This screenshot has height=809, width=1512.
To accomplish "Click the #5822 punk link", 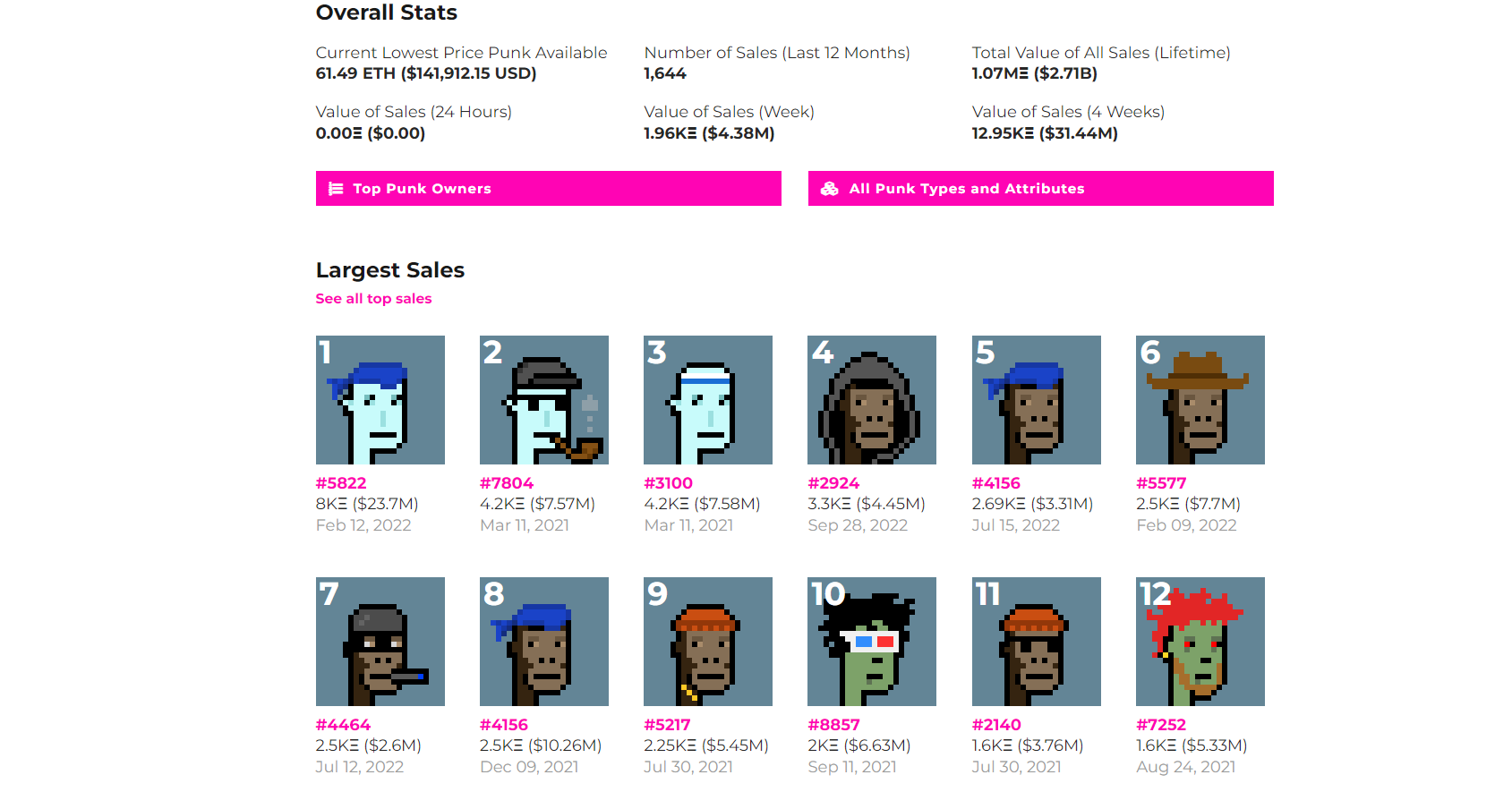I will 341,483.
